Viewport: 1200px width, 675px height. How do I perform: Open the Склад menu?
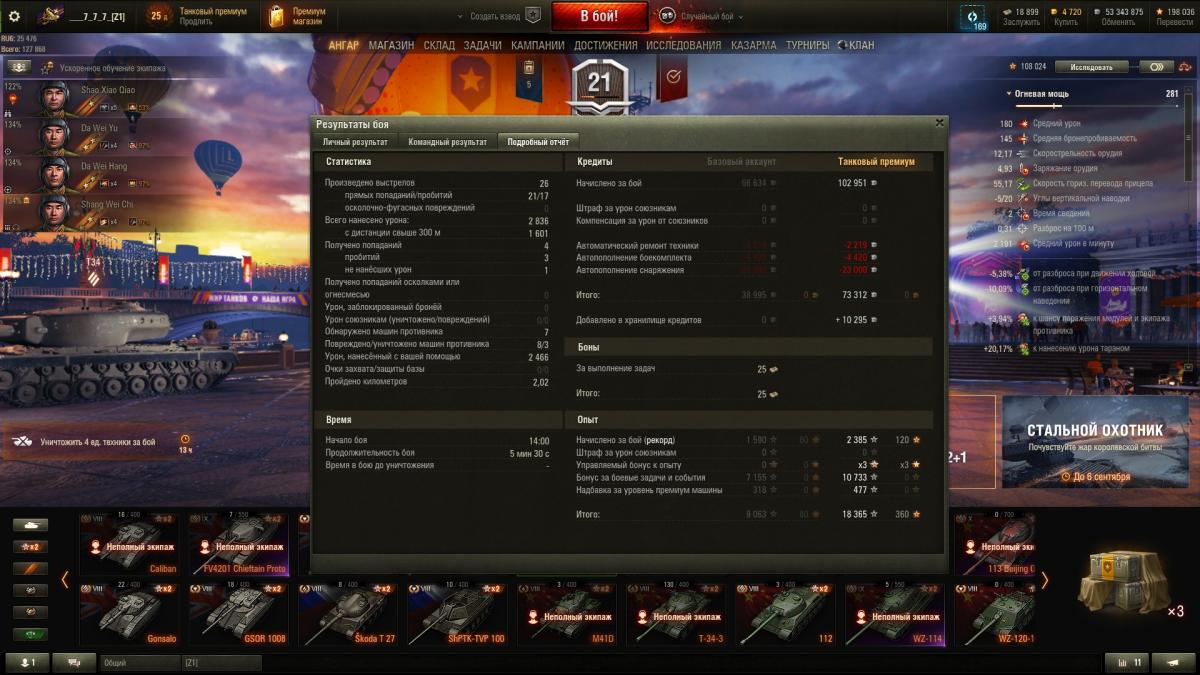(439, 45)
